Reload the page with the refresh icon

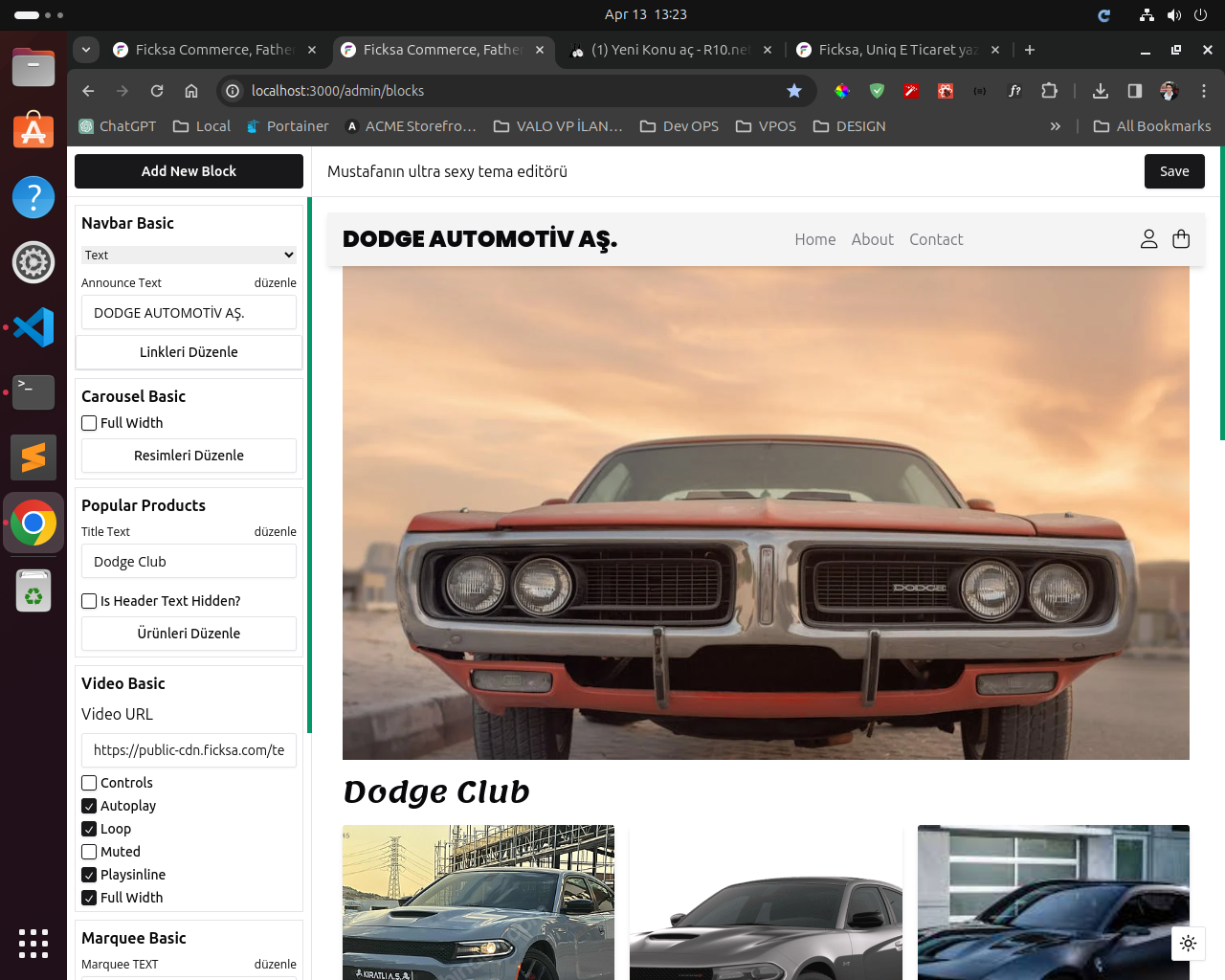pyautogui.click(x=157, y=91)
